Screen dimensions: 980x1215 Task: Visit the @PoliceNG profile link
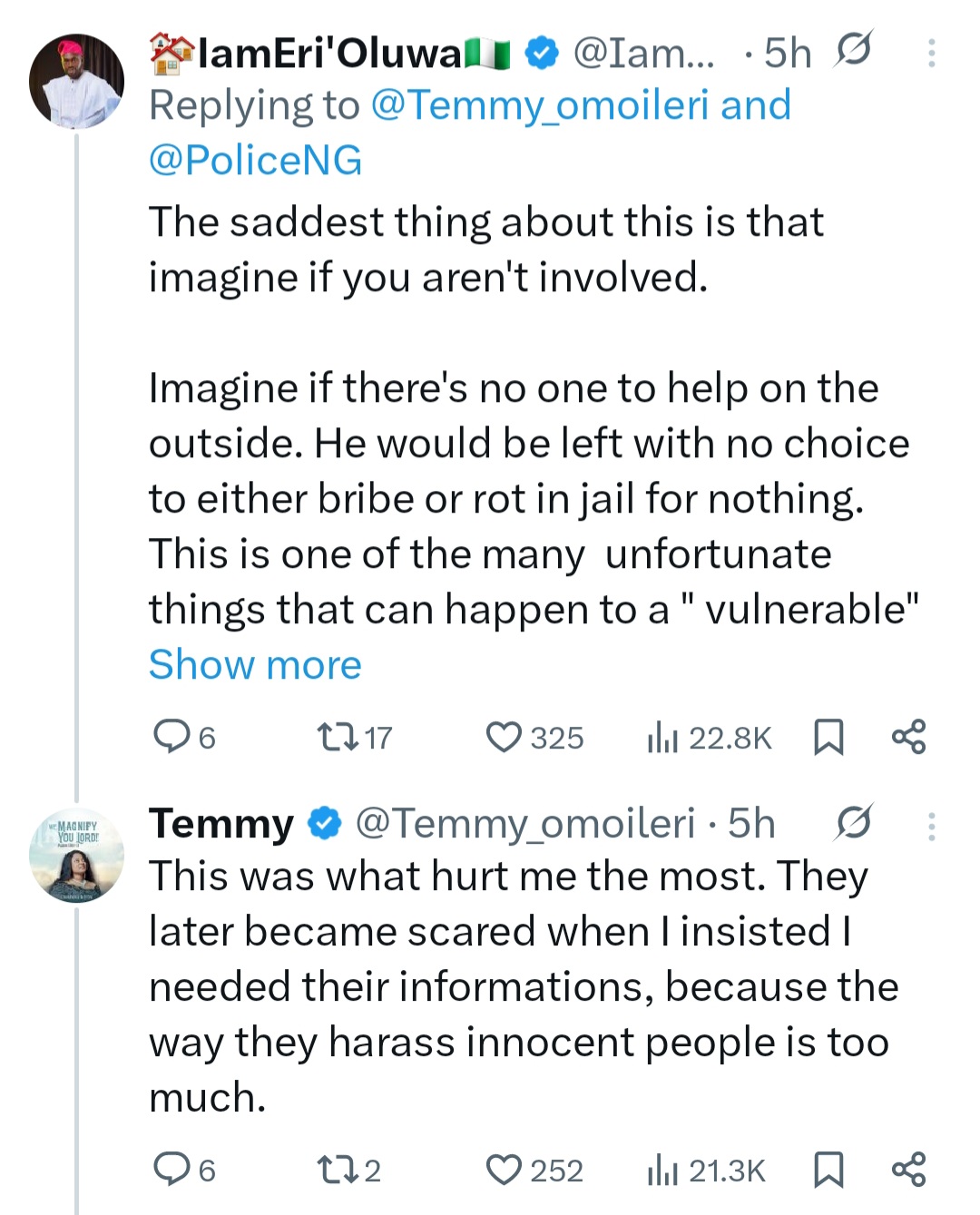point(255,160)
